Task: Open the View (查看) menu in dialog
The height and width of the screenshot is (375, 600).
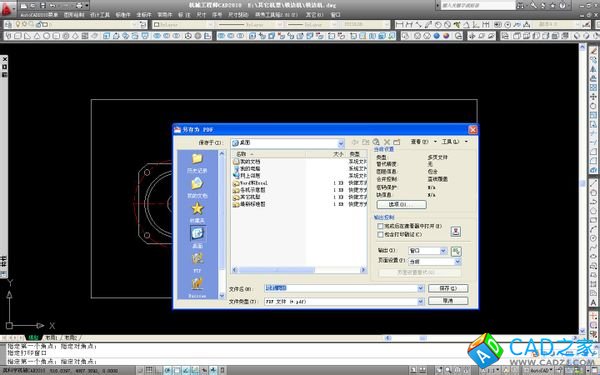Action: click(x=423, y=142)
